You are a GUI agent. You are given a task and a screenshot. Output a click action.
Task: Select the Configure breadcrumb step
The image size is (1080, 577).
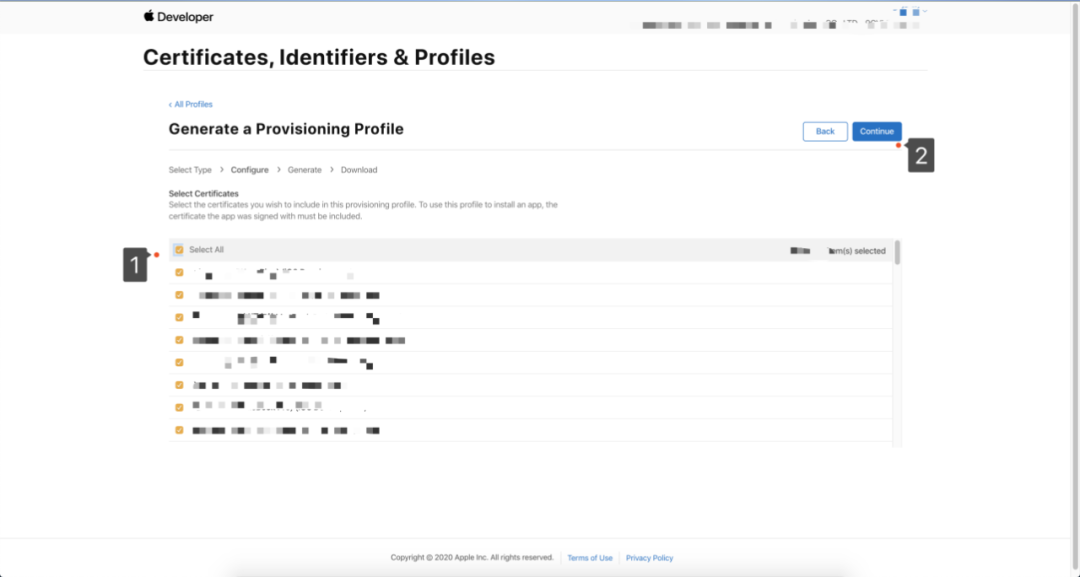(250, 170)
